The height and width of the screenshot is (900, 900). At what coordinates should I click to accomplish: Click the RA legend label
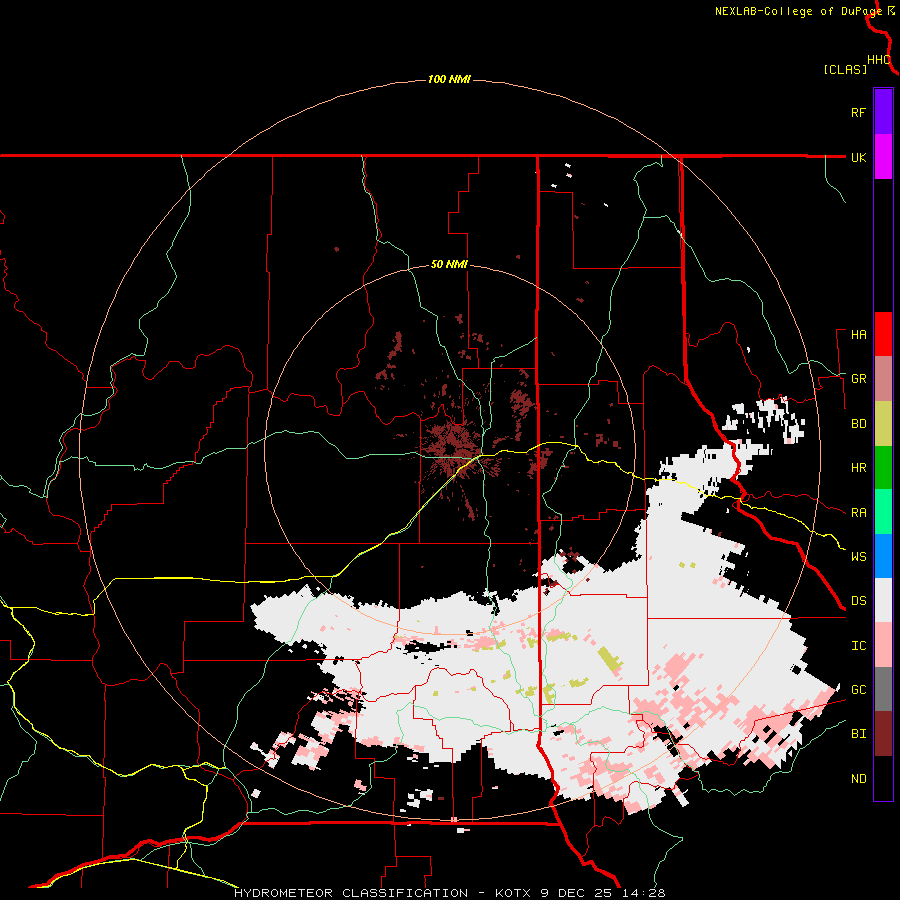pos(859,513)
